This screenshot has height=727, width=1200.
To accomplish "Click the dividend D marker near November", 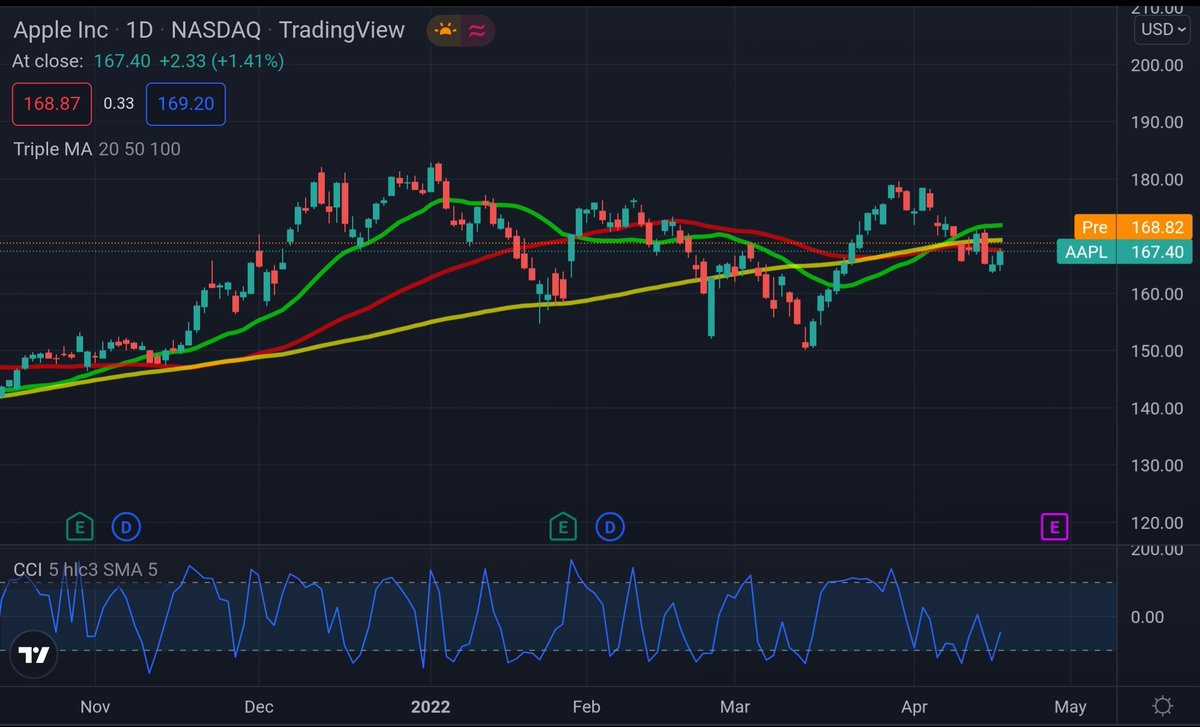I will click(125, 525).
